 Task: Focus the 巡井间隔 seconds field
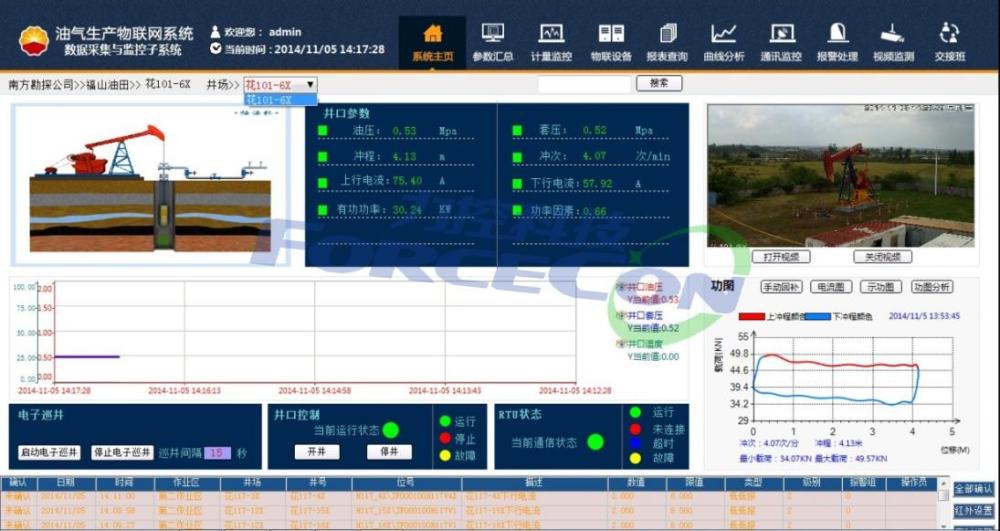click(217, 453)
